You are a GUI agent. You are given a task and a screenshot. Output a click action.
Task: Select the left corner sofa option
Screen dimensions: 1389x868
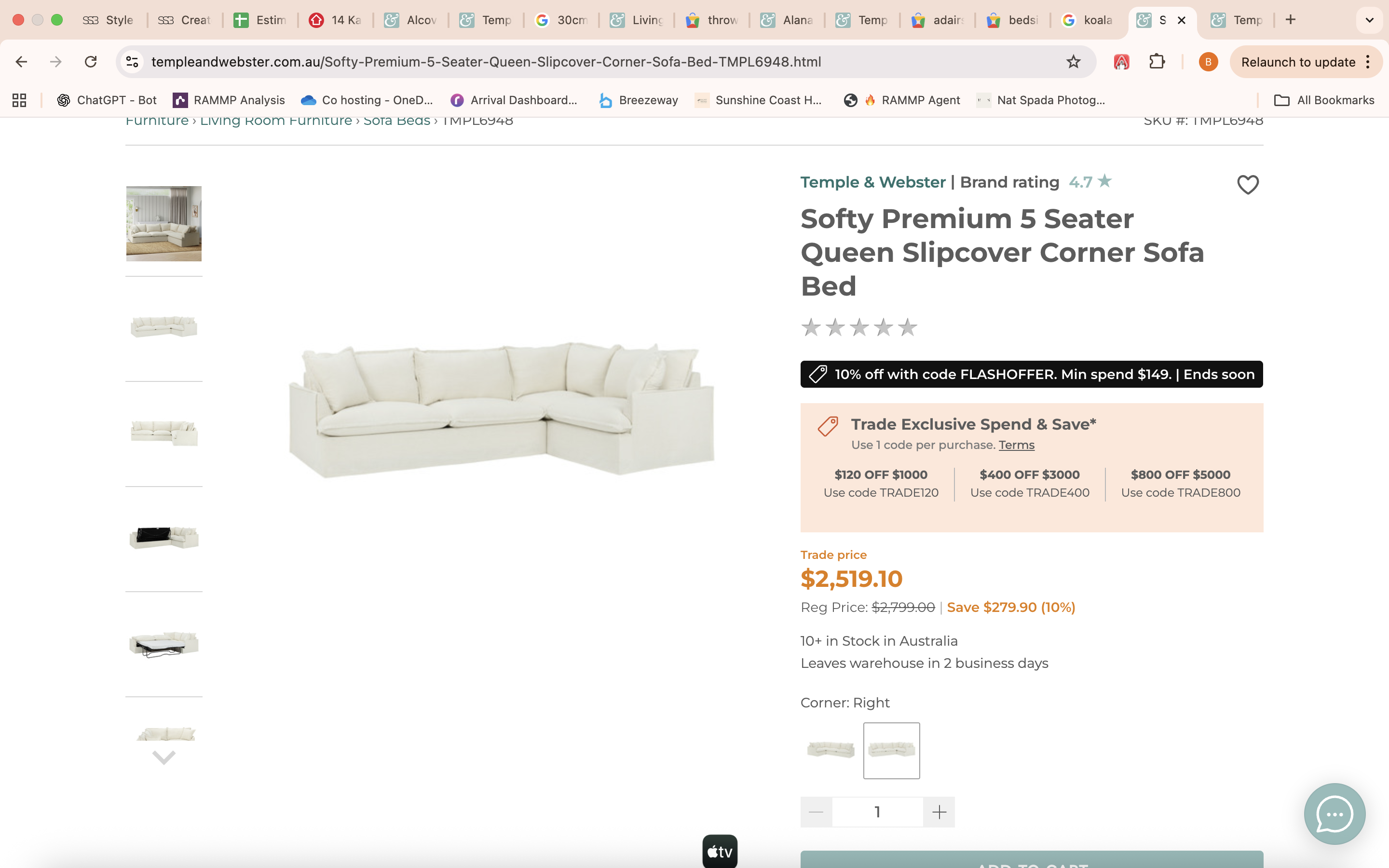(831, 750)
